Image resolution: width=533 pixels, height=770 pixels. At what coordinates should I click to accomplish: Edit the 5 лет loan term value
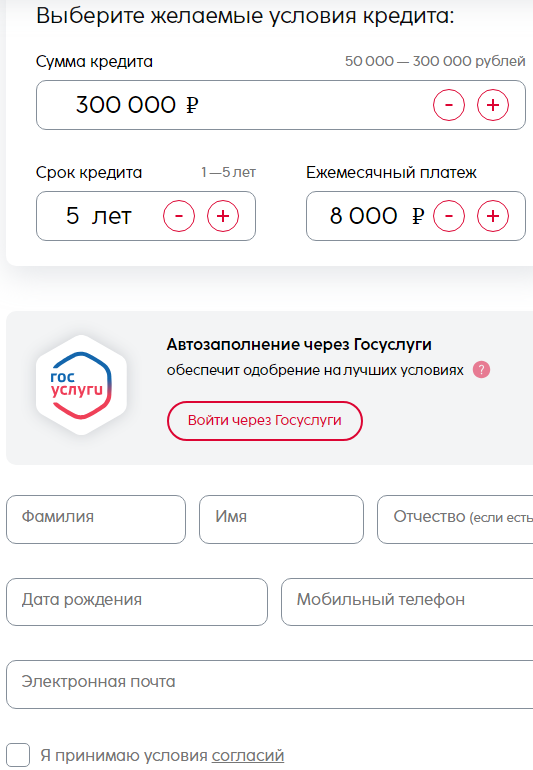(99, 216)
